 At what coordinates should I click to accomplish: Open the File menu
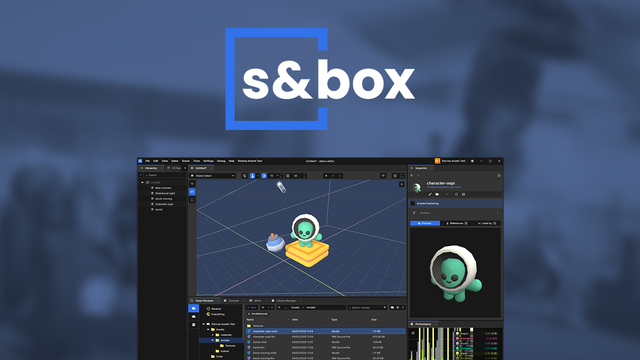tap(147, 161)
